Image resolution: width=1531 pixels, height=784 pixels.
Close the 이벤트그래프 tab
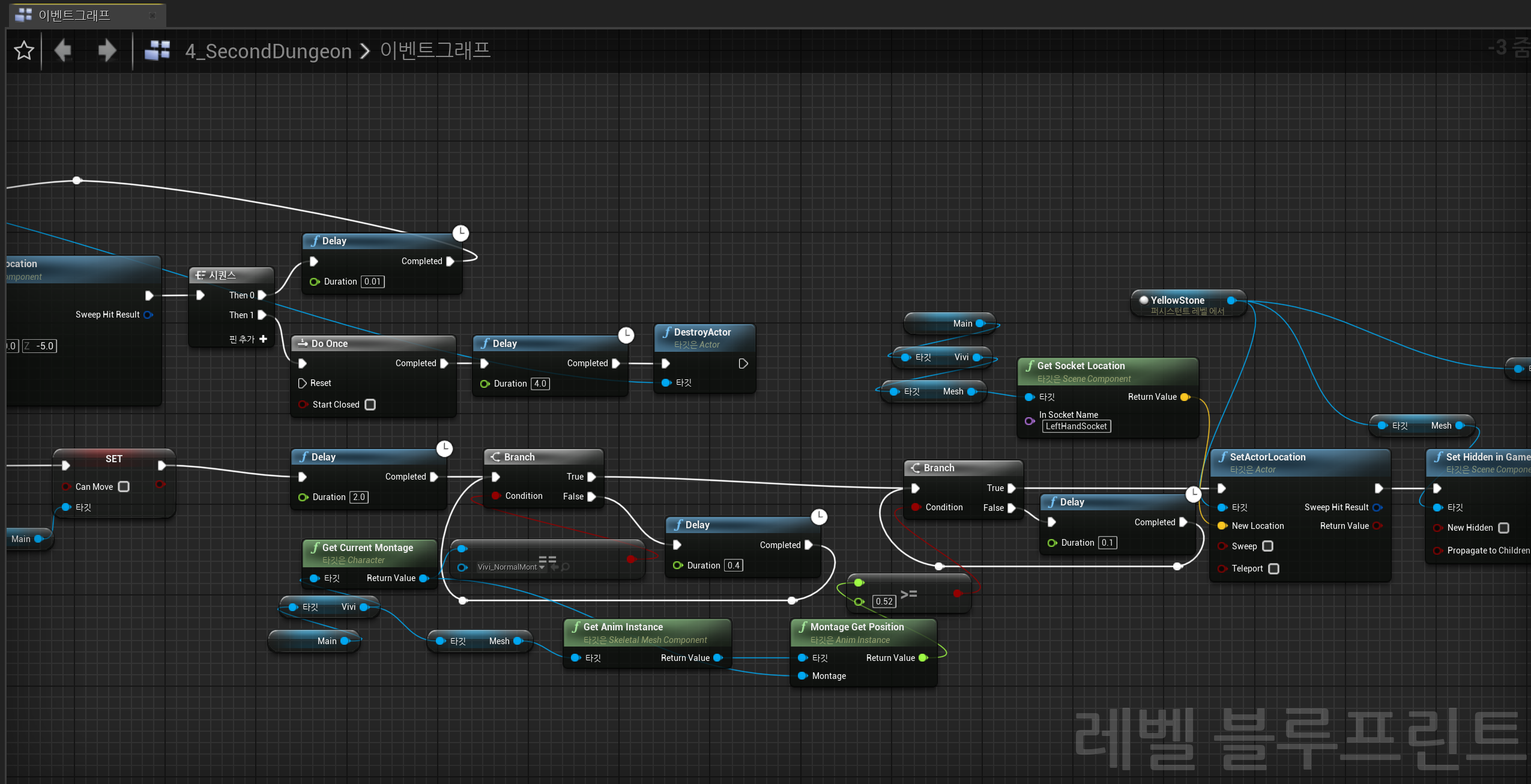152,16
